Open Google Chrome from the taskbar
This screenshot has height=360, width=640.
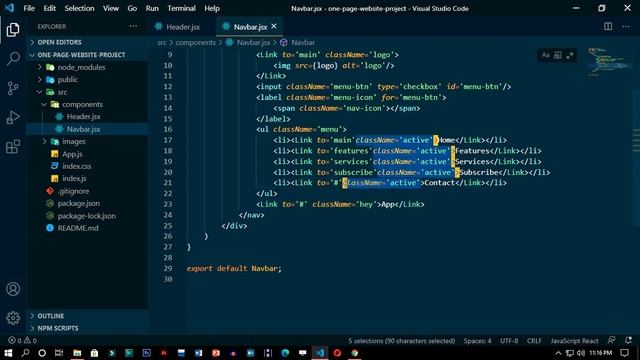(354, 353)
